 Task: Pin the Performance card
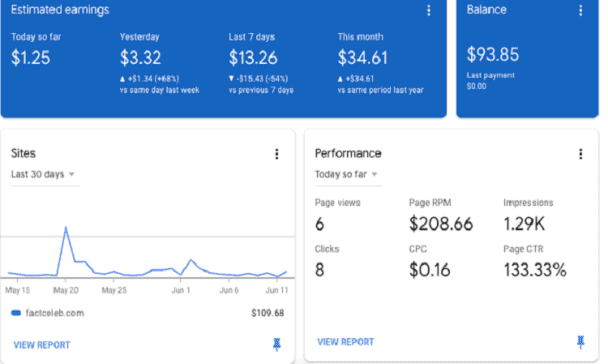click(580, 342)
